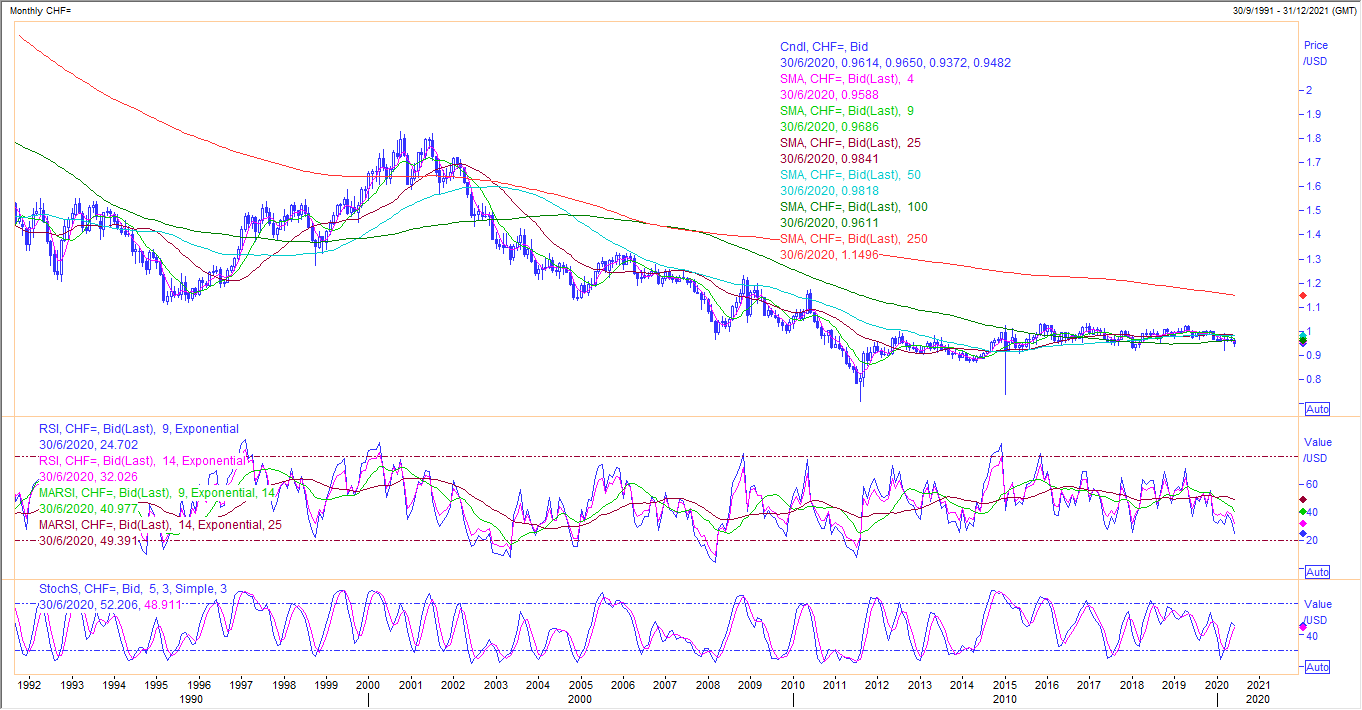Click the Auto scale button of the StochS pane
1362x710 pixels.
(1317, 667)
